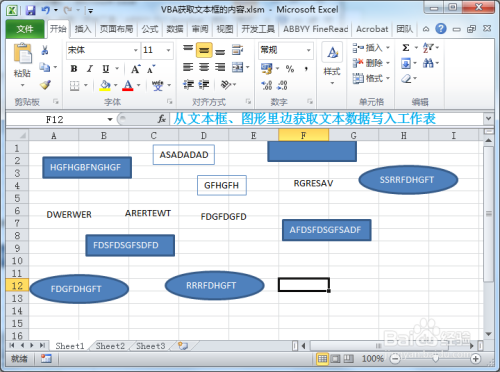Toggle Top Align vertical alignment

click(188, 49)
